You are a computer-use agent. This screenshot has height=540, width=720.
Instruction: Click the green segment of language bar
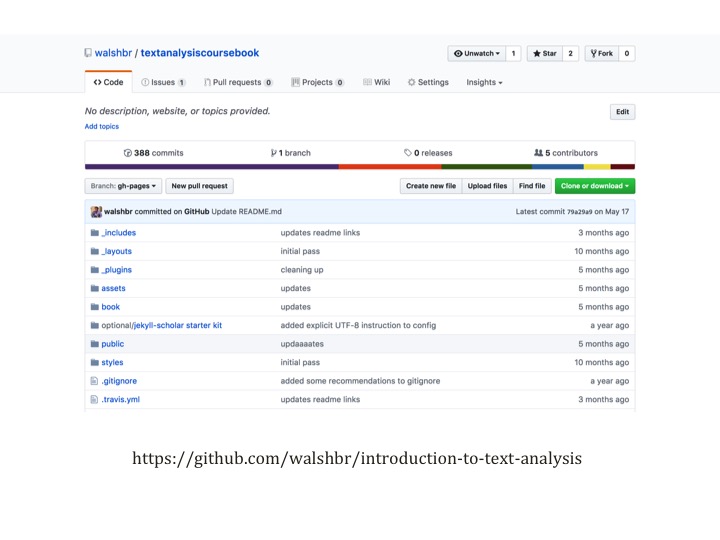(487, 167)
